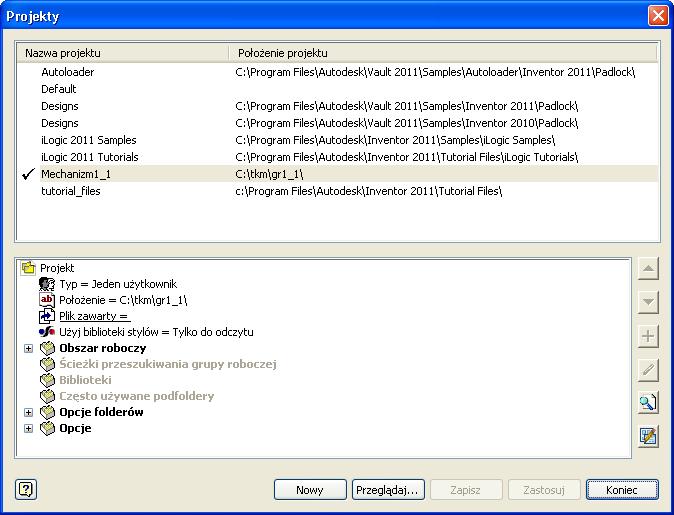Click the included file icon
674x515 pixels.
coord(47,316)
